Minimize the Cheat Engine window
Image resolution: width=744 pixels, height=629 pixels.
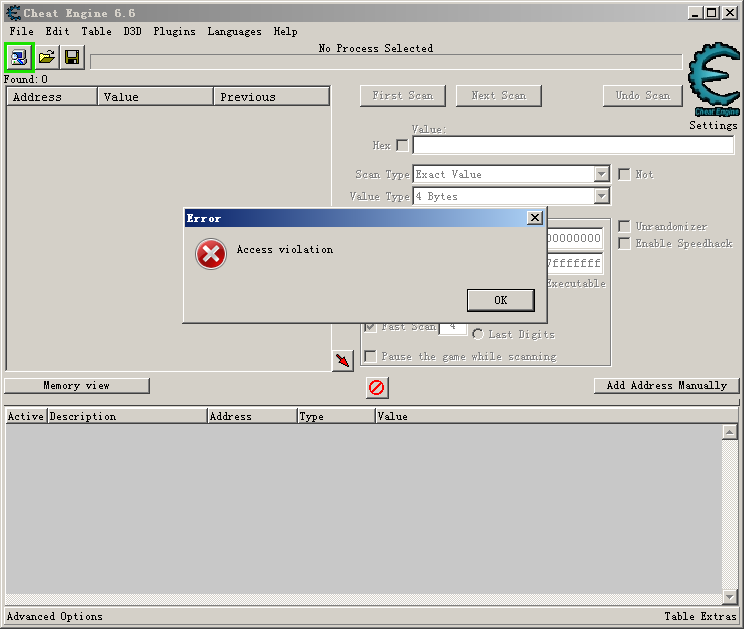tap(695, 13)
